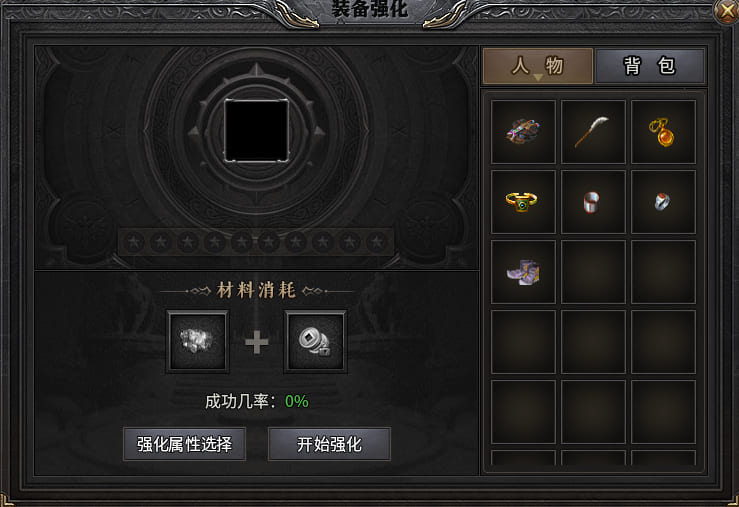Click the ore material slot
Viewport: 739px width, 507px height.
pos(197,342)
